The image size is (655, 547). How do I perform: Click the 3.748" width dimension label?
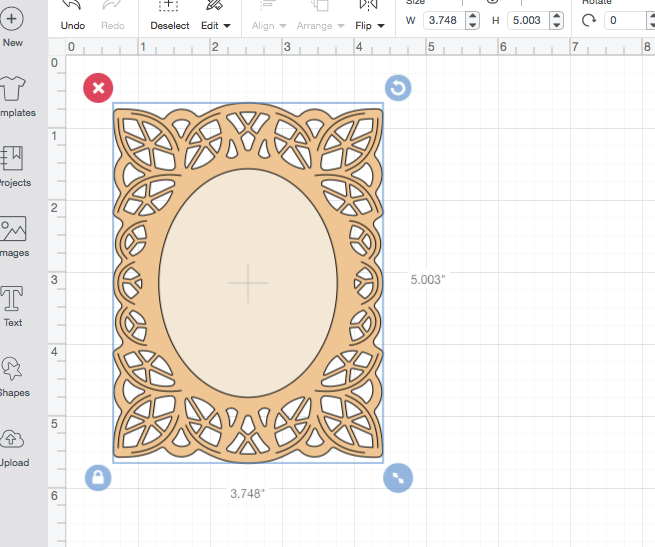[248, 494]
